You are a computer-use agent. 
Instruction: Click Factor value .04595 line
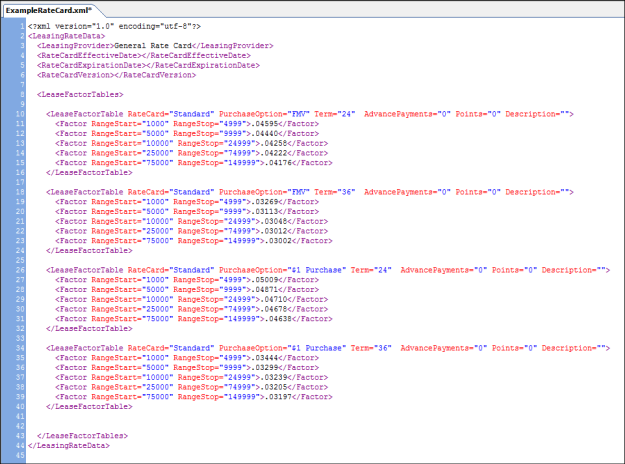(x=187, y=124)
